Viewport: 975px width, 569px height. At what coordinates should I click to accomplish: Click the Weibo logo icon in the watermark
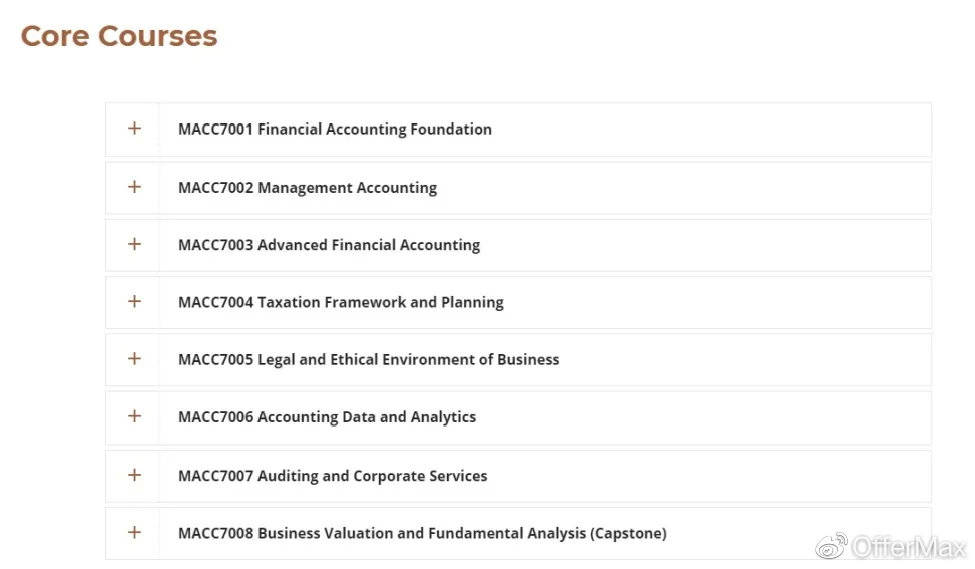click(831, 546)
